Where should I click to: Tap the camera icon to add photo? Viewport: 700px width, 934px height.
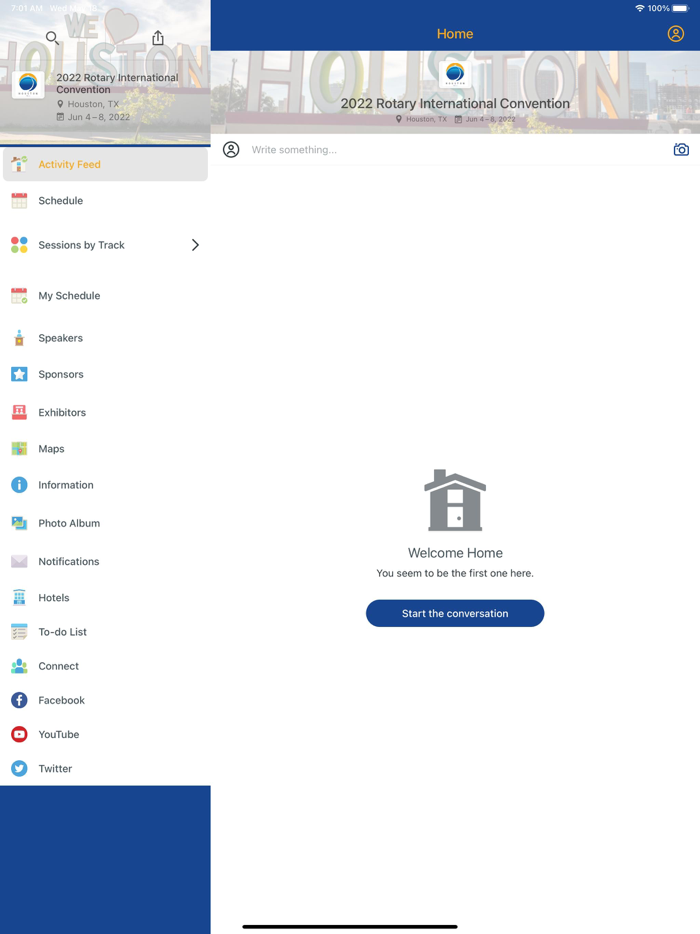[x=681, y=150]
